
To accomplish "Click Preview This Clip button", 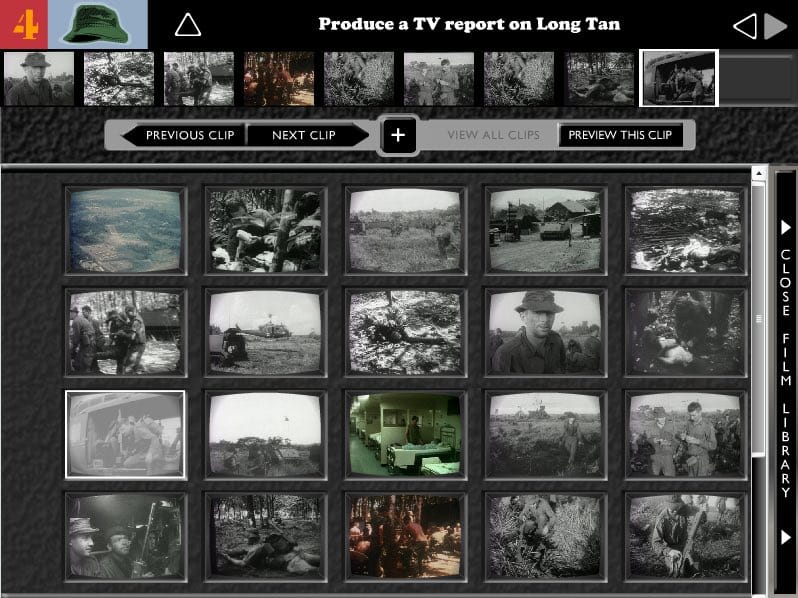I will pos(620,135).
